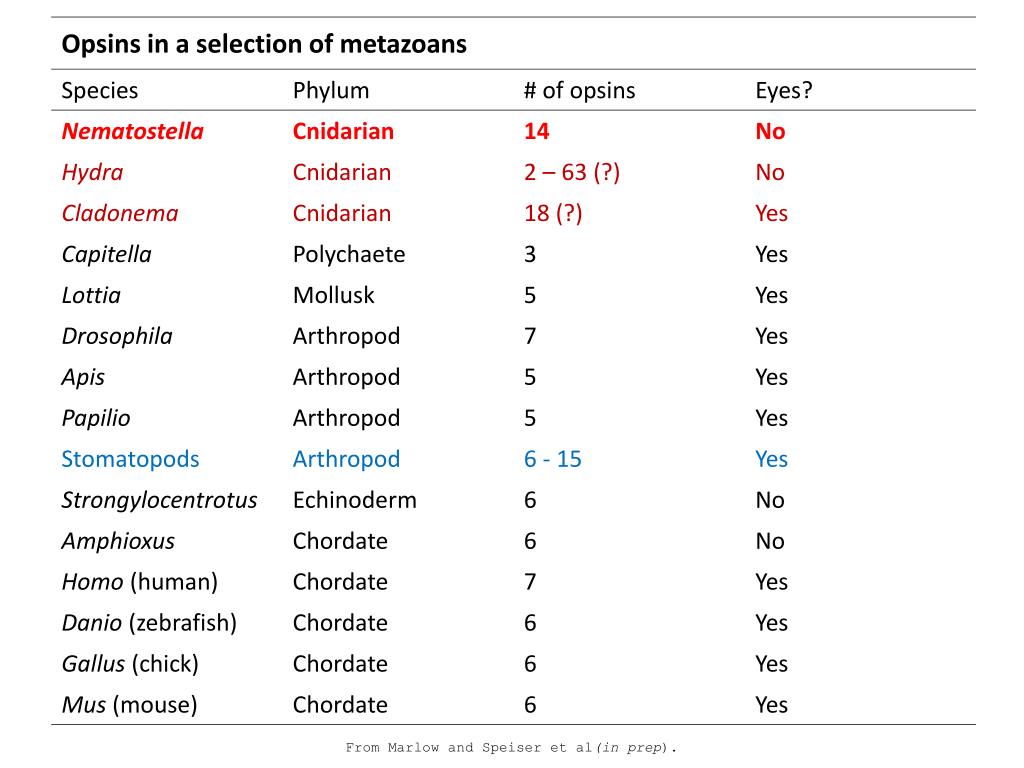This screenshot has width=1024, height=768.
Task: Click the '# of opsins' column header
Action: coord(579,90)
